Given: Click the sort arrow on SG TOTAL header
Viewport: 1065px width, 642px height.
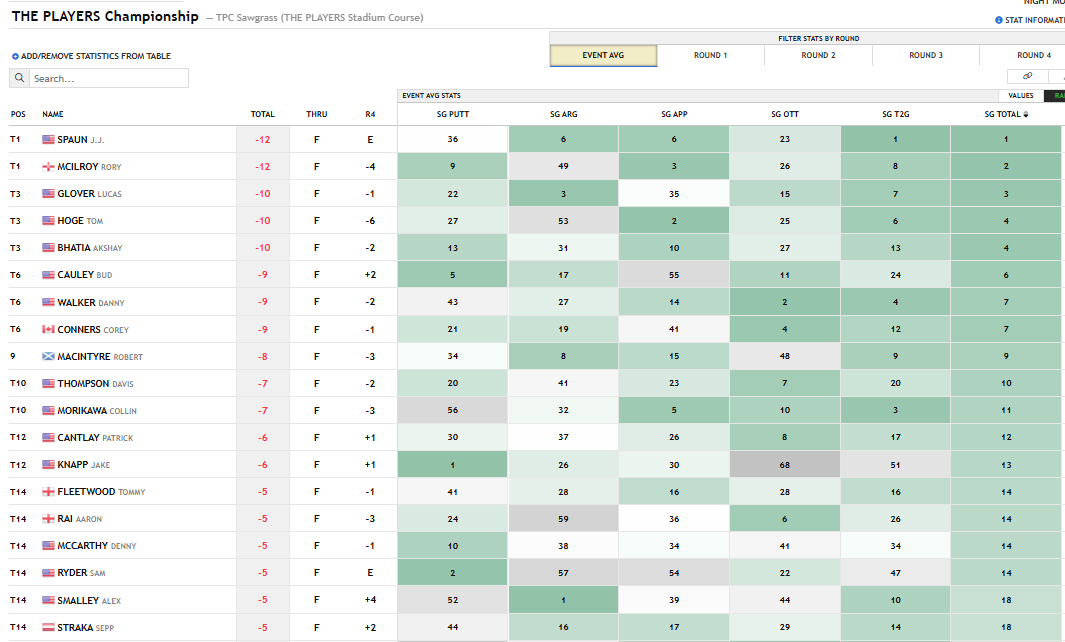Looking at the screenshot, I should click(1026, 115).
